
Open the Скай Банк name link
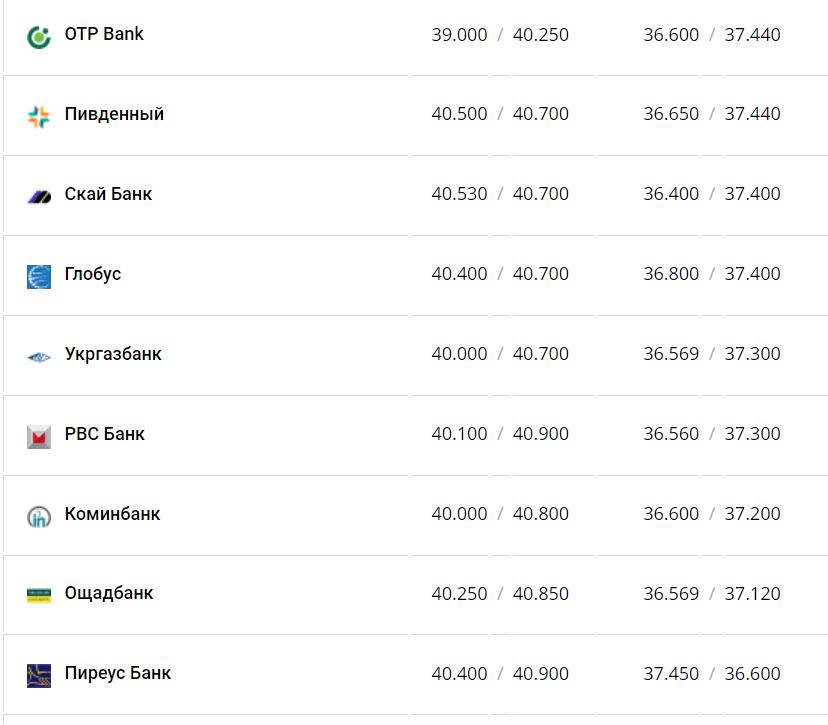(x=108, y=194)
